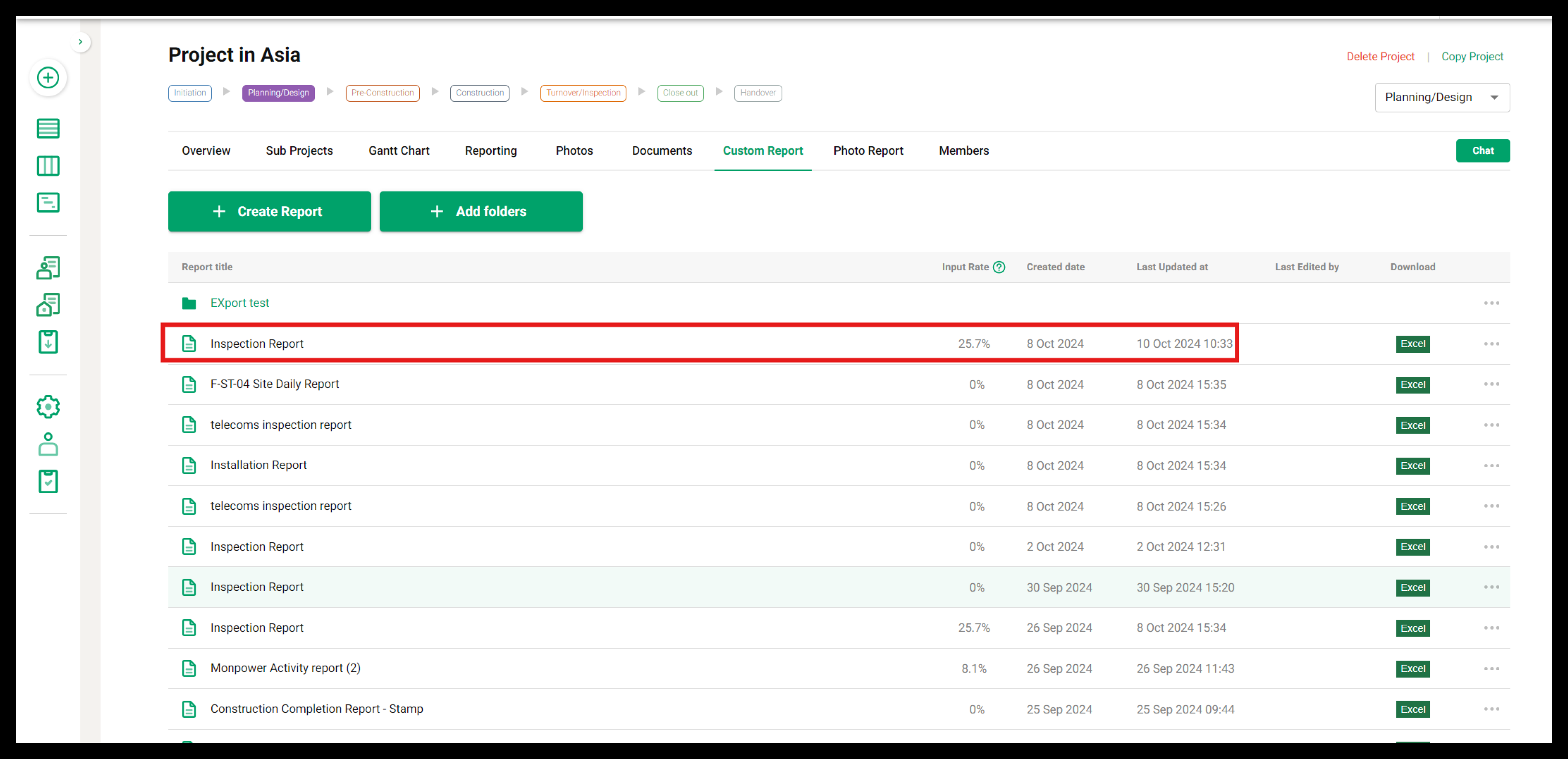1568x759 pixels.
Task: Open the list view sidebar icon
Action: [x=48, y=128]
